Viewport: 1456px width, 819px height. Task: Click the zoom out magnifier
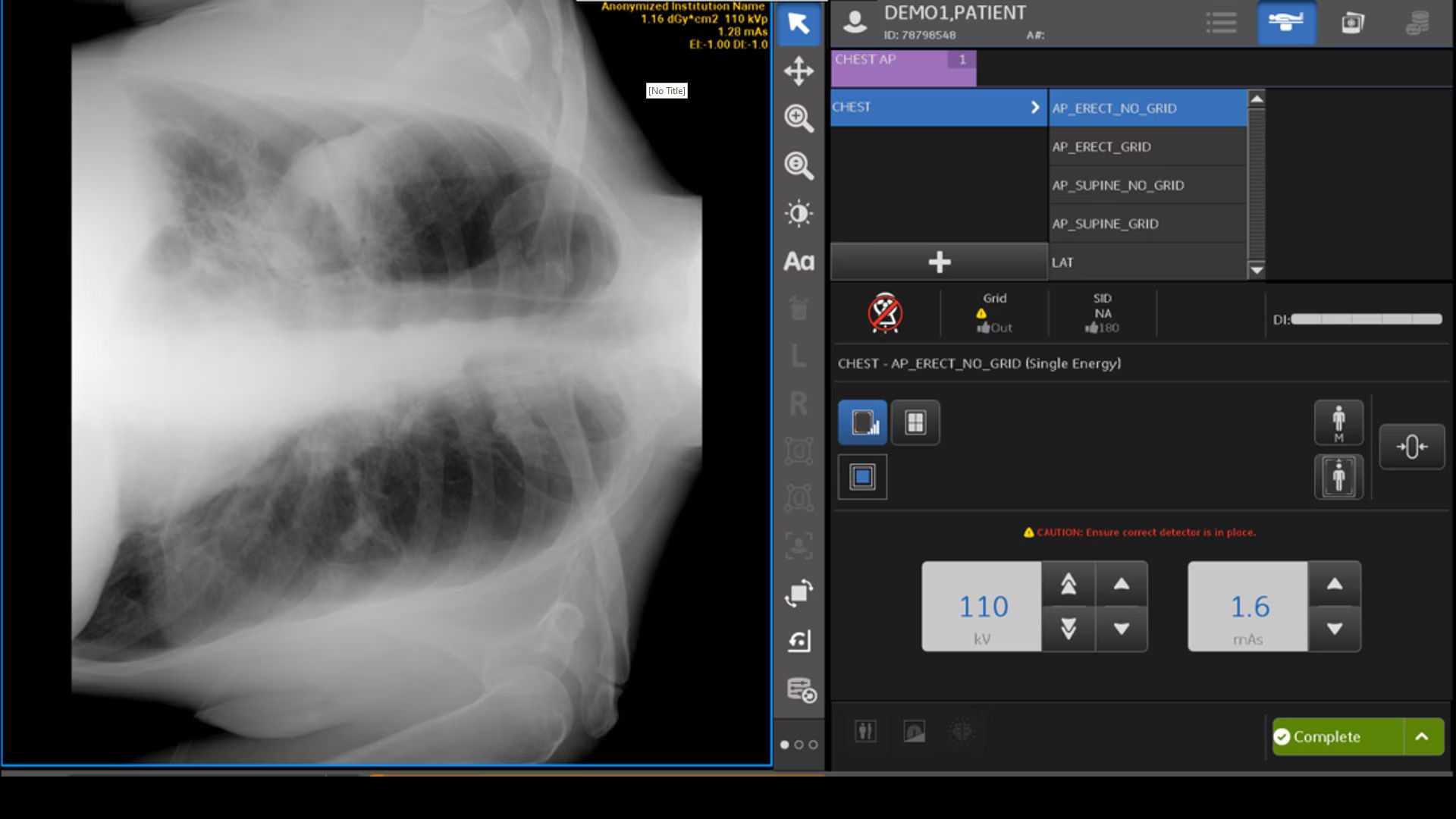point(799,165)
